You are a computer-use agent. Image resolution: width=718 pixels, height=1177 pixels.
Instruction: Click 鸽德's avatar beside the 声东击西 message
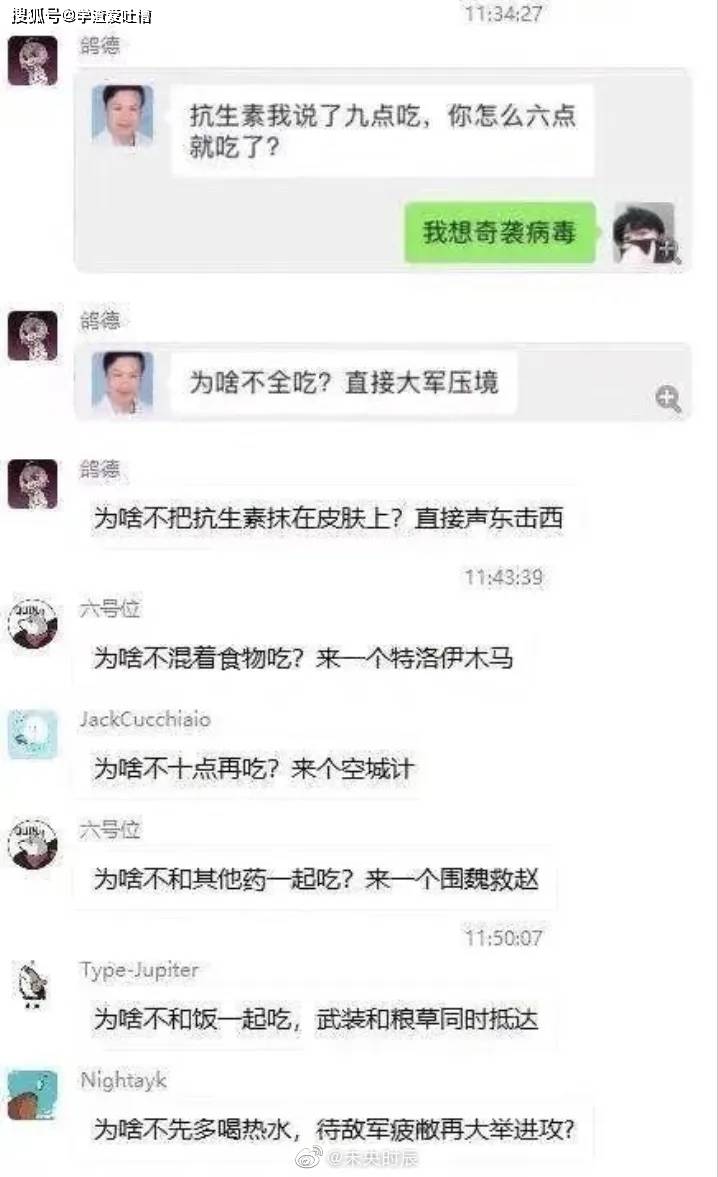point(32,484)
